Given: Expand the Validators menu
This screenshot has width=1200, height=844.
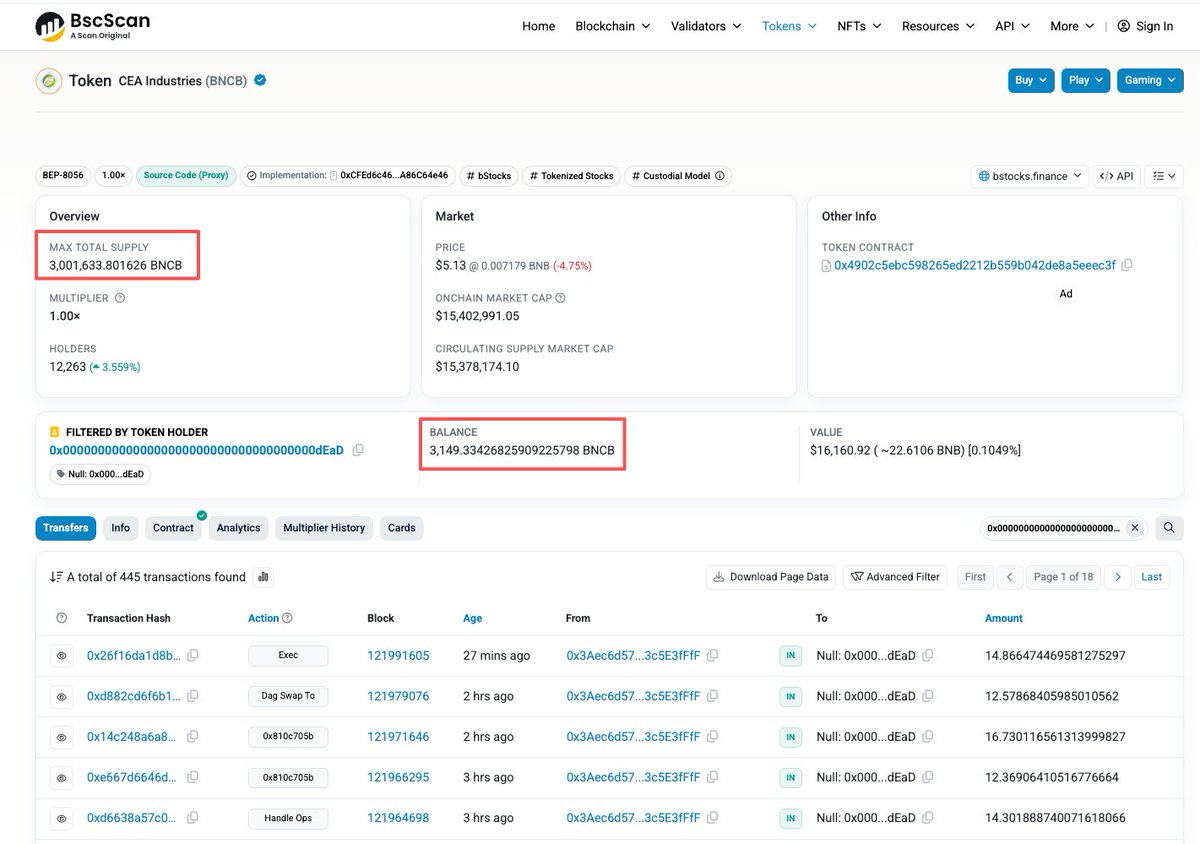Looking at the screenshot, I should pyautogui.click(x=706, y=26).
